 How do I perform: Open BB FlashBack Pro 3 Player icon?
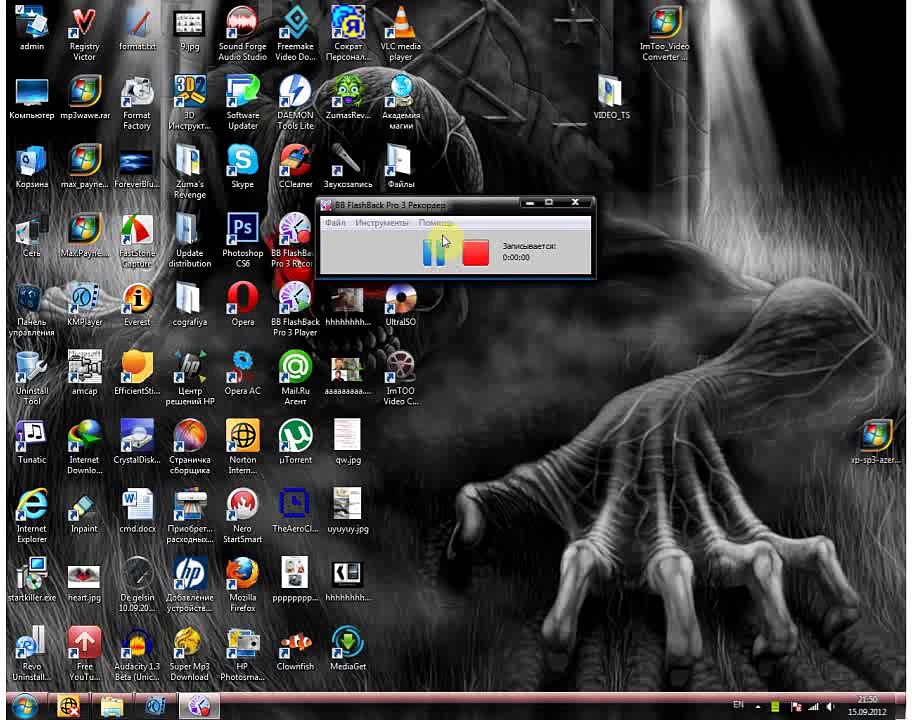pos(295,309)
